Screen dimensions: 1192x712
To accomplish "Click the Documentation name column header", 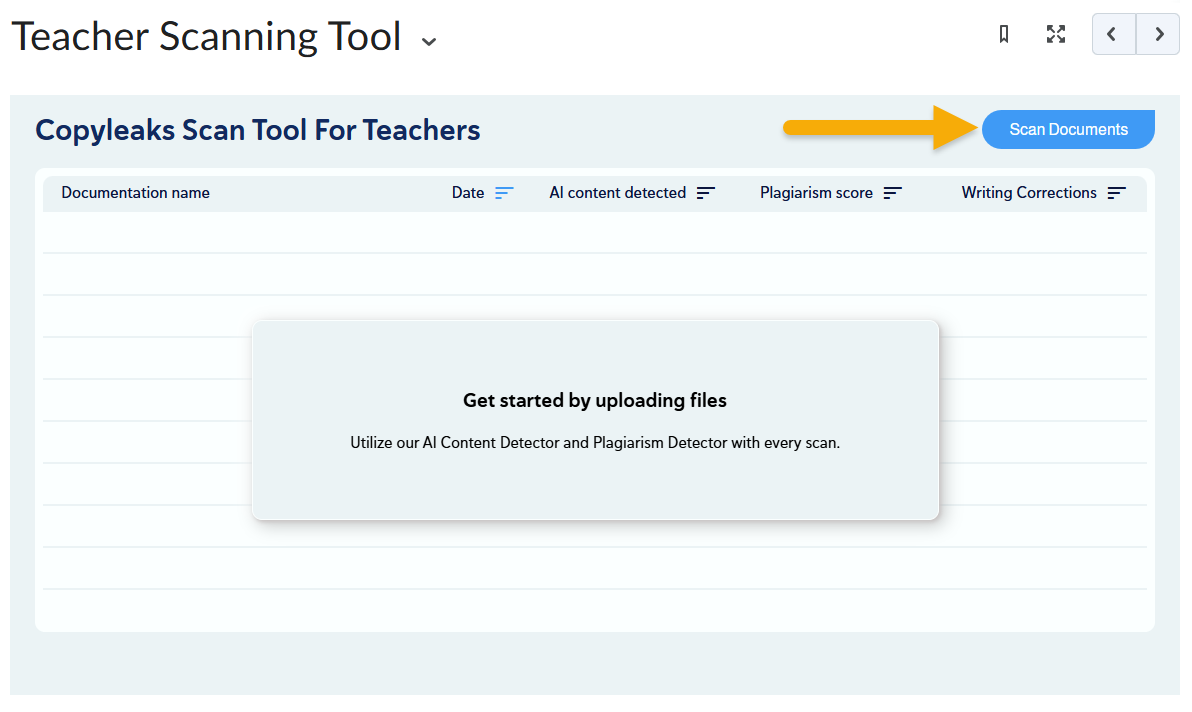I will click(135, 193).
